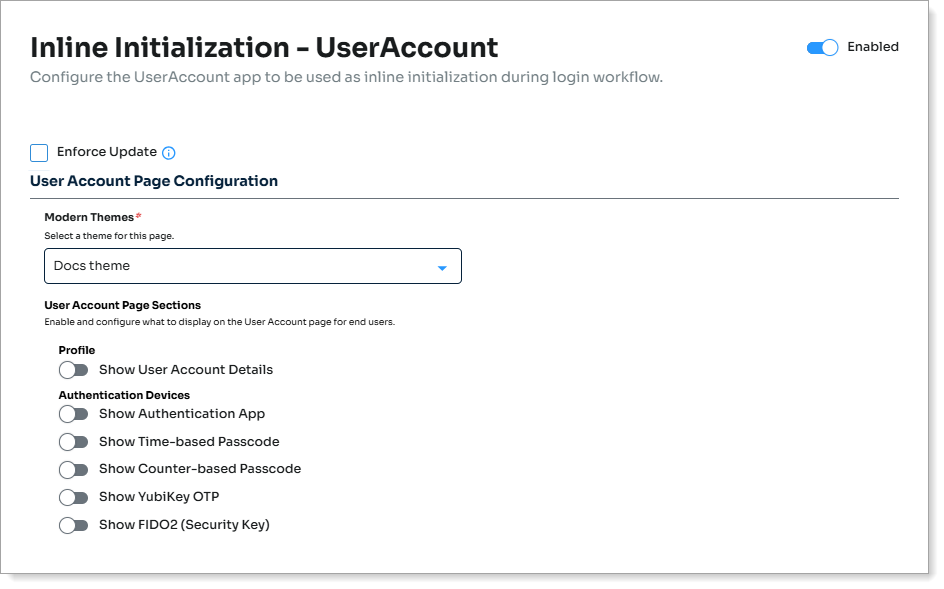Click the Show User Account Details label
Screen dimensions: 944x589
tap(185, 370)
